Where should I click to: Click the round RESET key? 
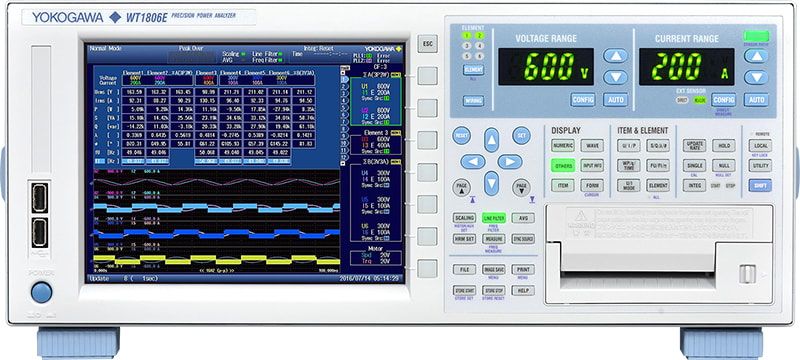click(x=461, y=136)
